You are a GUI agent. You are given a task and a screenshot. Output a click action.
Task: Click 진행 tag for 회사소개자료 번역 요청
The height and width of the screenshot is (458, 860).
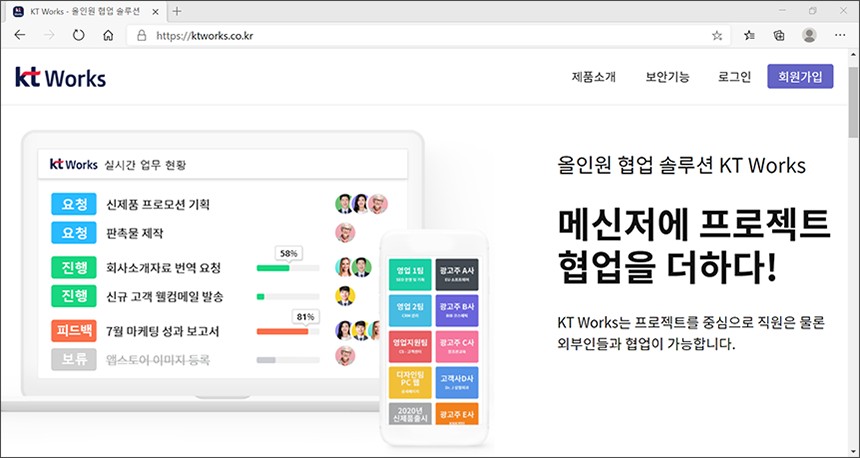tap(73, 268)
